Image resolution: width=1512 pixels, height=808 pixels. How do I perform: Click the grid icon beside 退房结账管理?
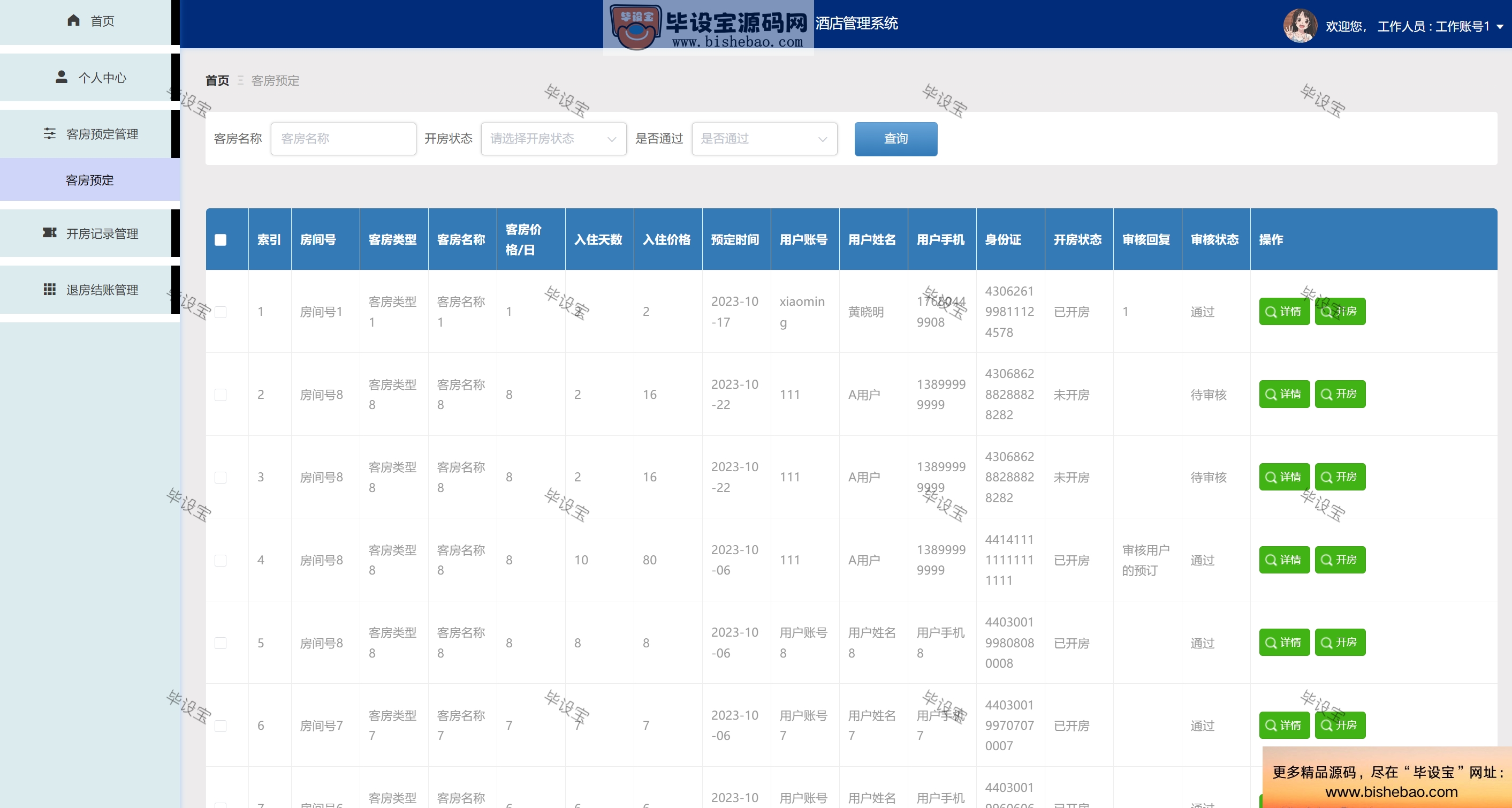click(x=50, y=290)
